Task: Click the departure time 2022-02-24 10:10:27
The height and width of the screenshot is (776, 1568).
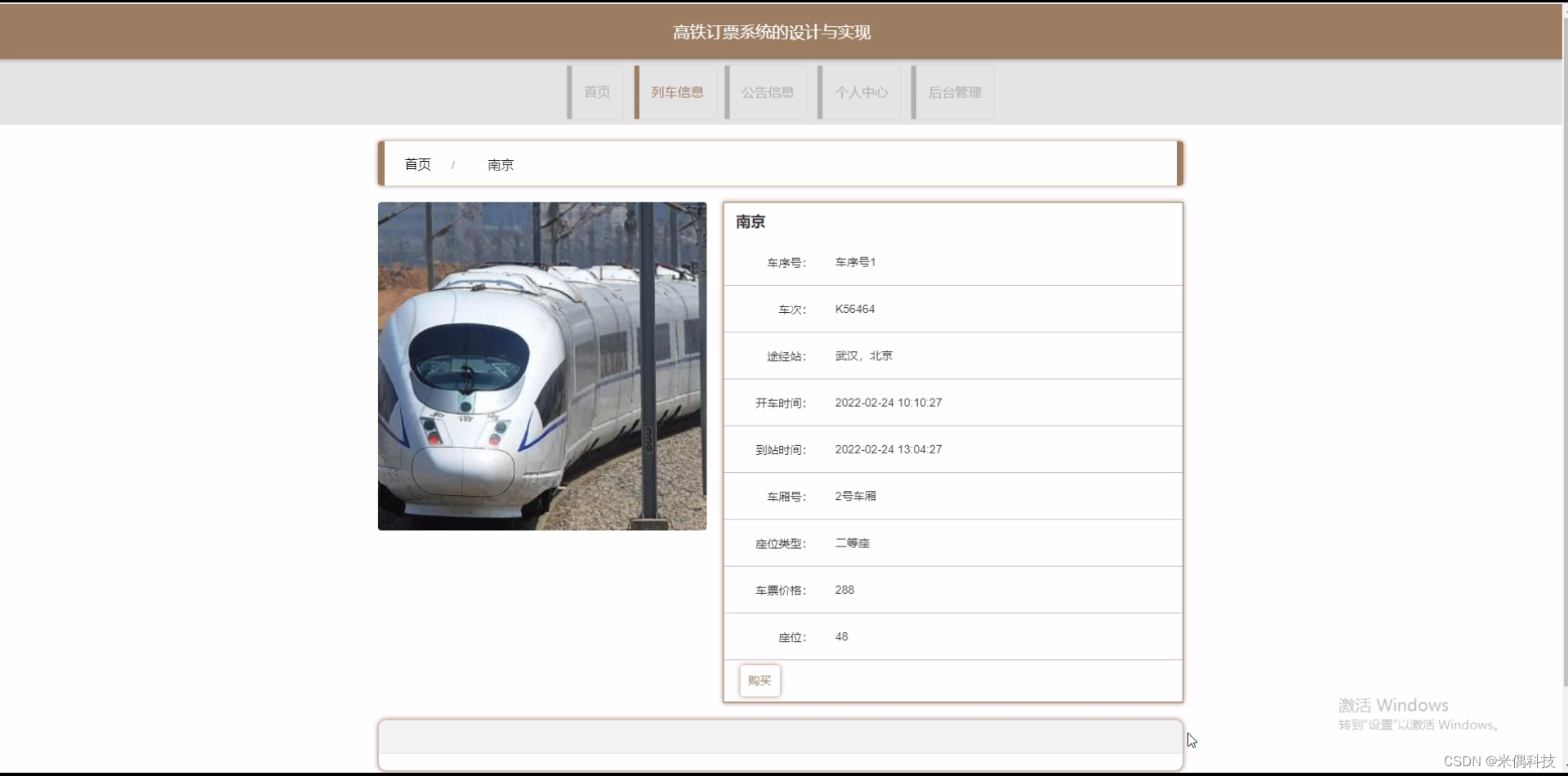Action: (888, 402)
